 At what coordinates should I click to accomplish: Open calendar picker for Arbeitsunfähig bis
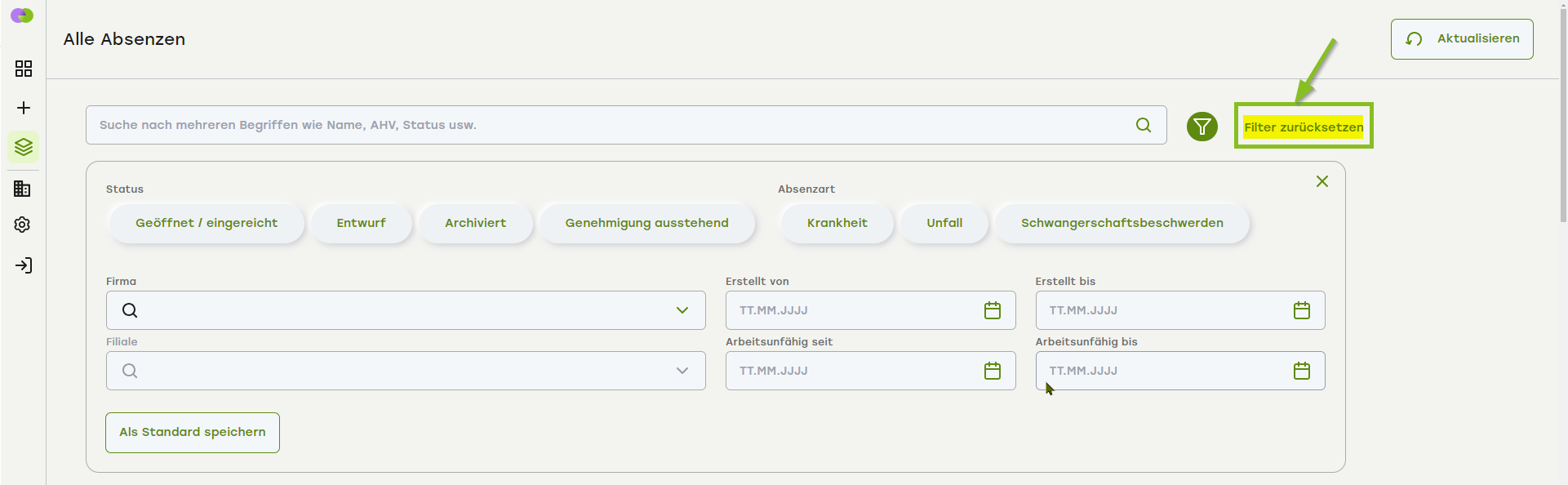(x=1301, y=371)
